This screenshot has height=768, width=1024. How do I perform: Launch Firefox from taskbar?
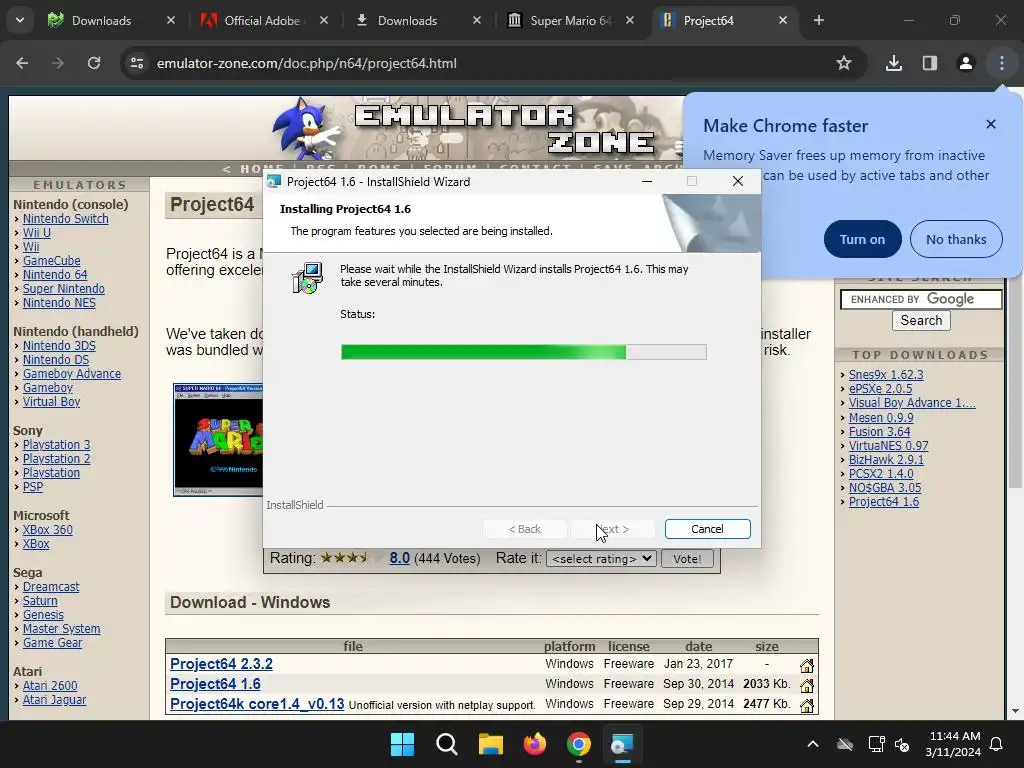point(535,744)
